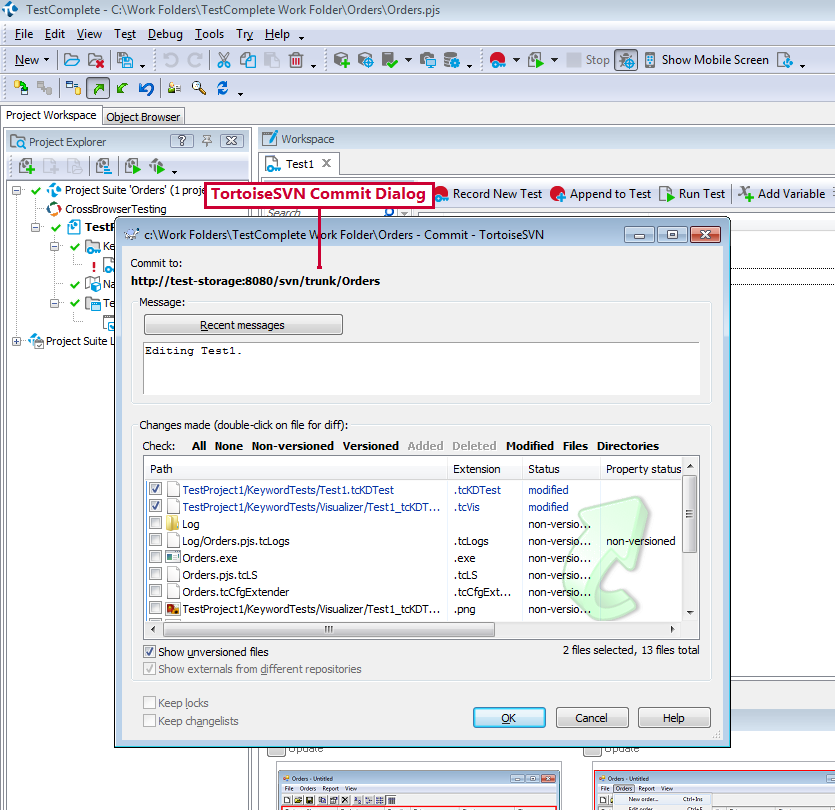Click the icon with green check mark in the main toolbar
835x810 pixels.
click(390, 60)
